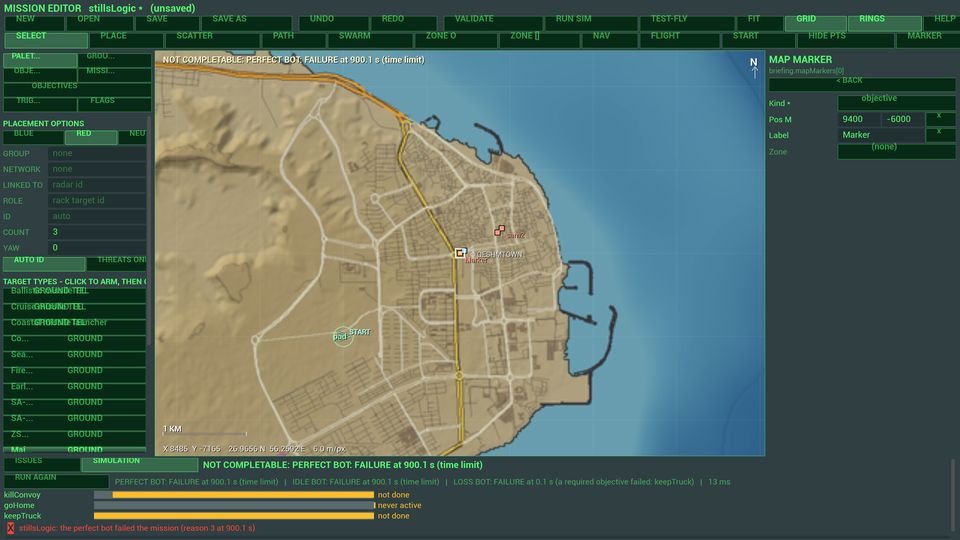This screenshot has width=960, height=540.
Task: Switch to MISSI... tab
Action: [x=114, y=75]
